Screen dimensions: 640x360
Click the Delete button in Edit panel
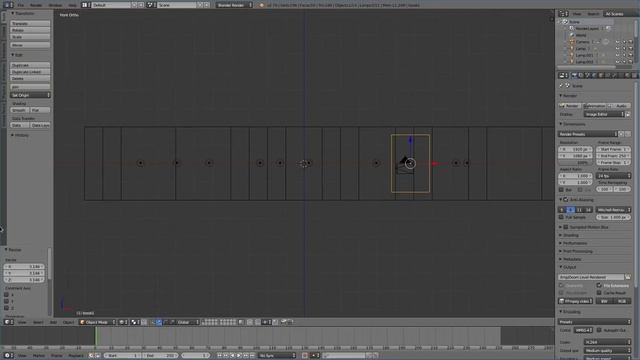pos(30,78)
